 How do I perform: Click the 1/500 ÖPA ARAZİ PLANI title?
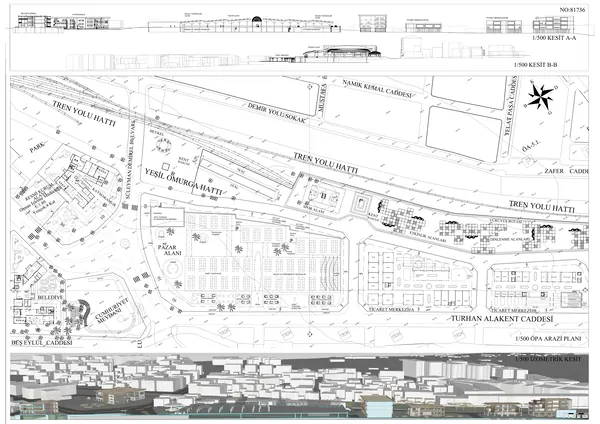tap(548, 339)
